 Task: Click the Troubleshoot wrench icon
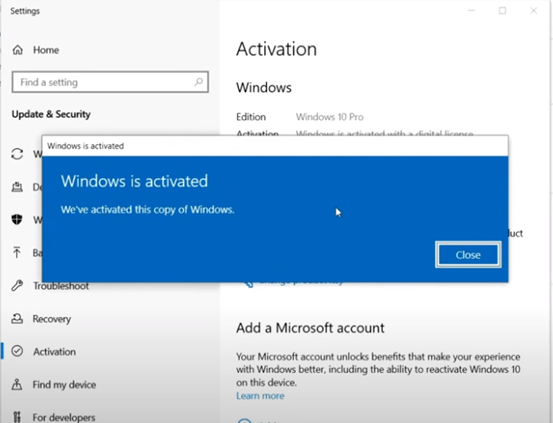pyautogui.click(x=17, y=285)
